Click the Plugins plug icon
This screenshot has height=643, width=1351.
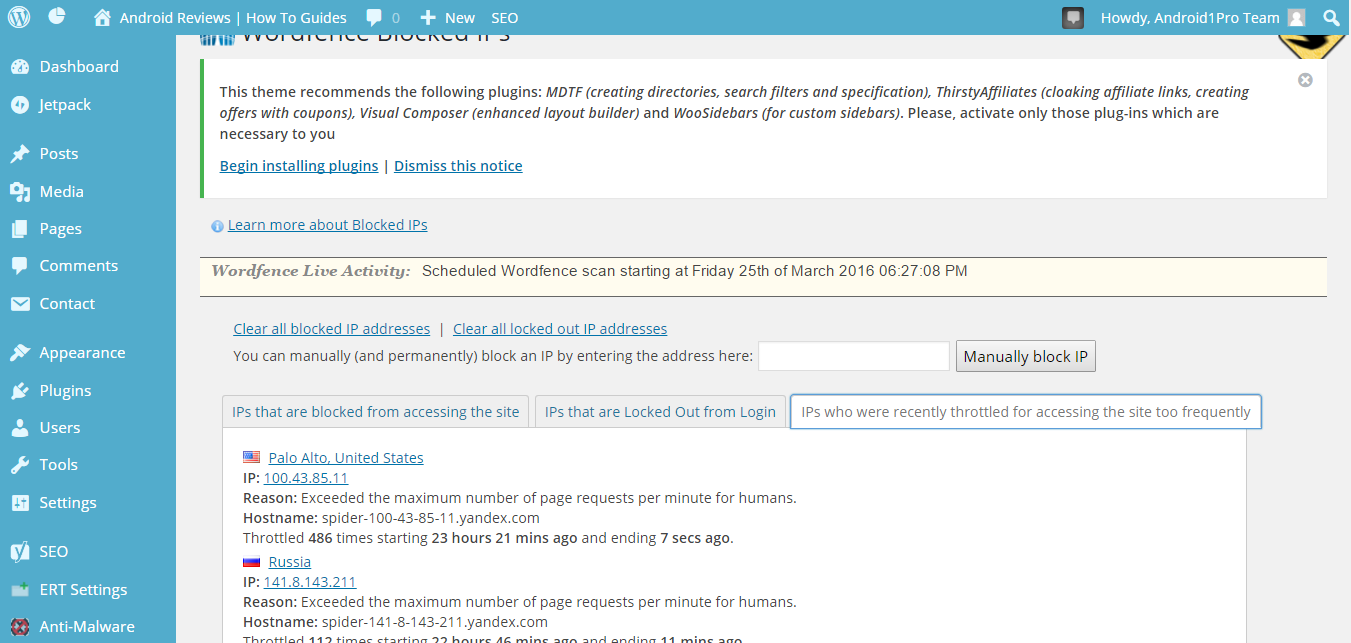click(20, 391)
